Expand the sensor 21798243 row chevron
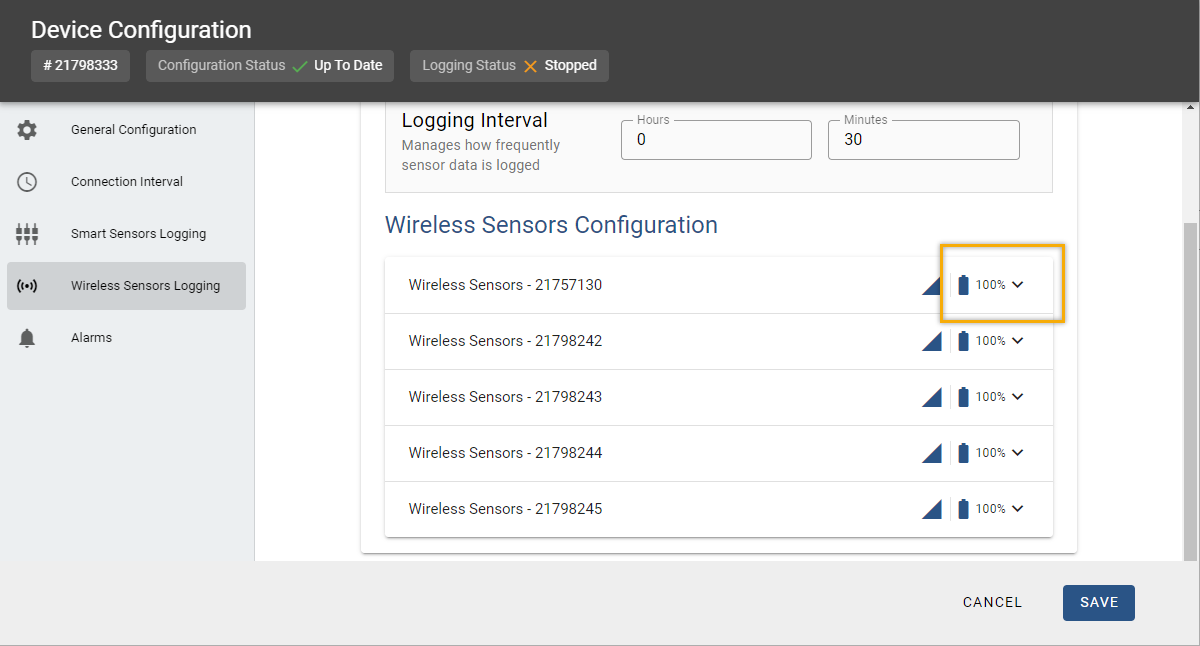 coord(1018,397)
